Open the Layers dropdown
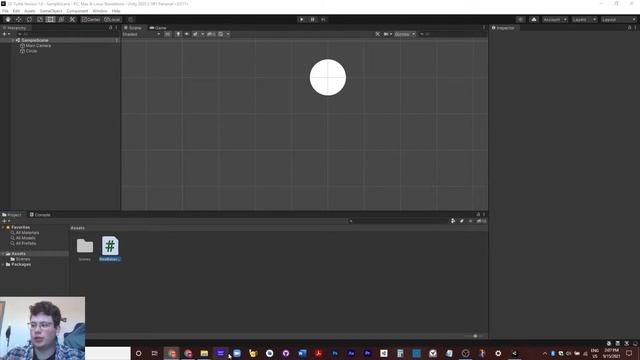This screenshot has width=640, height=360. click(x=584, y=20)
